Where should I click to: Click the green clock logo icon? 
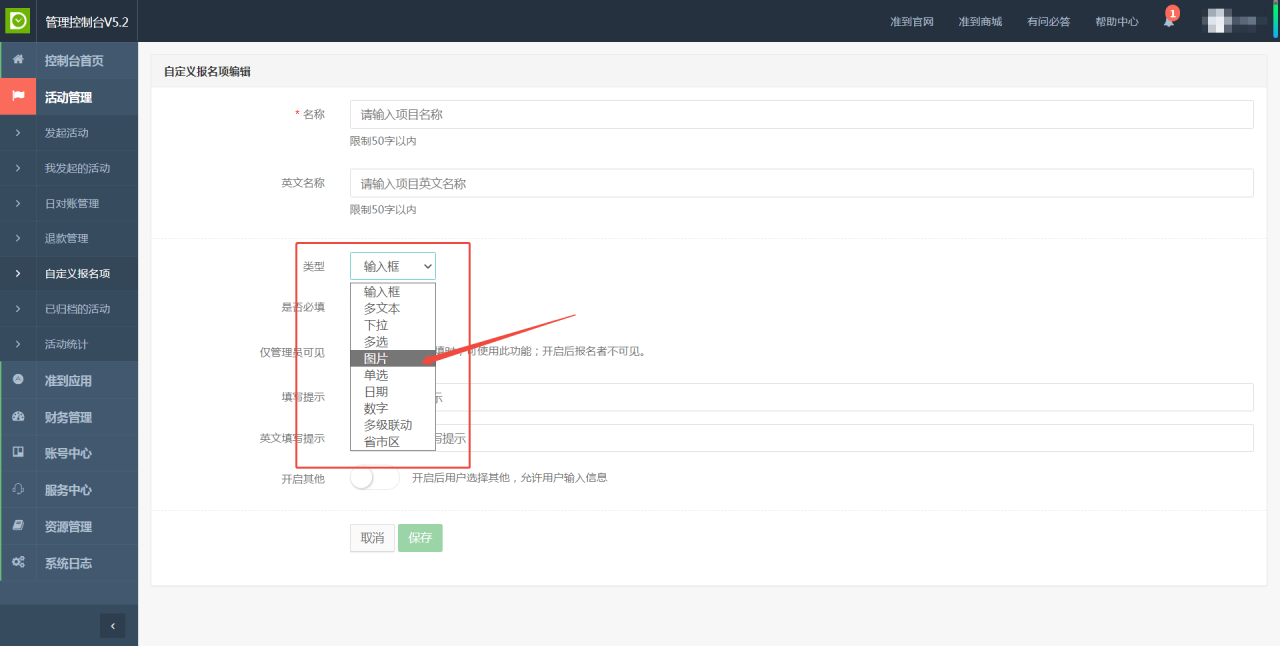tap(18, 20)
